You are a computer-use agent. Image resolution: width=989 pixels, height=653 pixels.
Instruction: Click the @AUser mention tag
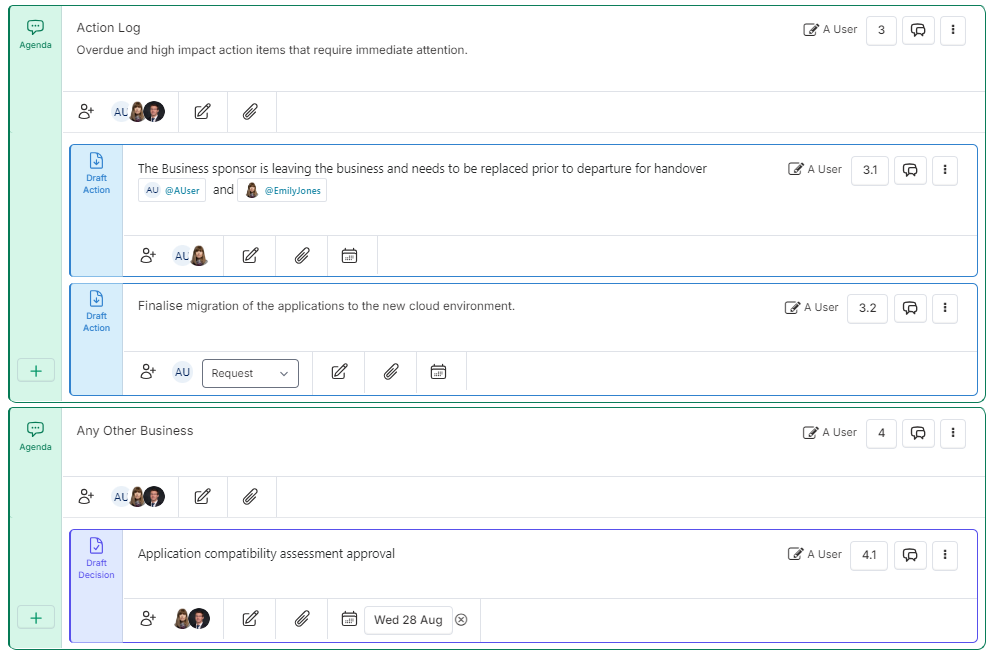click(172, 190)
